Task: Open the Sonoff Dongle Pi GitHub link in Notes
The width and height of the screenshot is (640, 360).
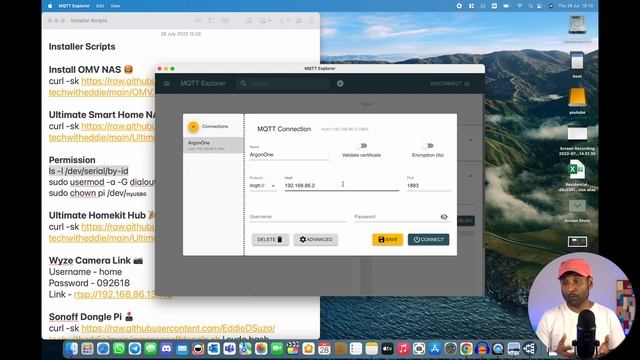Action: pyautogui.click(x=178, y=328)
